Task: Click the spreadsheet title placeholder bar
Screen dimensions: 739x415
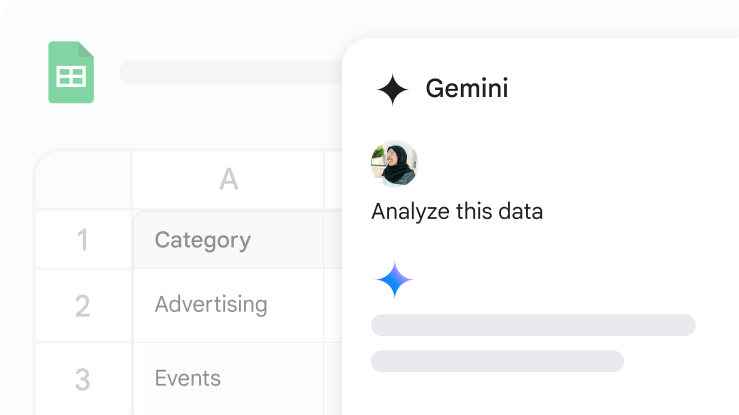Action: coord(232,72)
